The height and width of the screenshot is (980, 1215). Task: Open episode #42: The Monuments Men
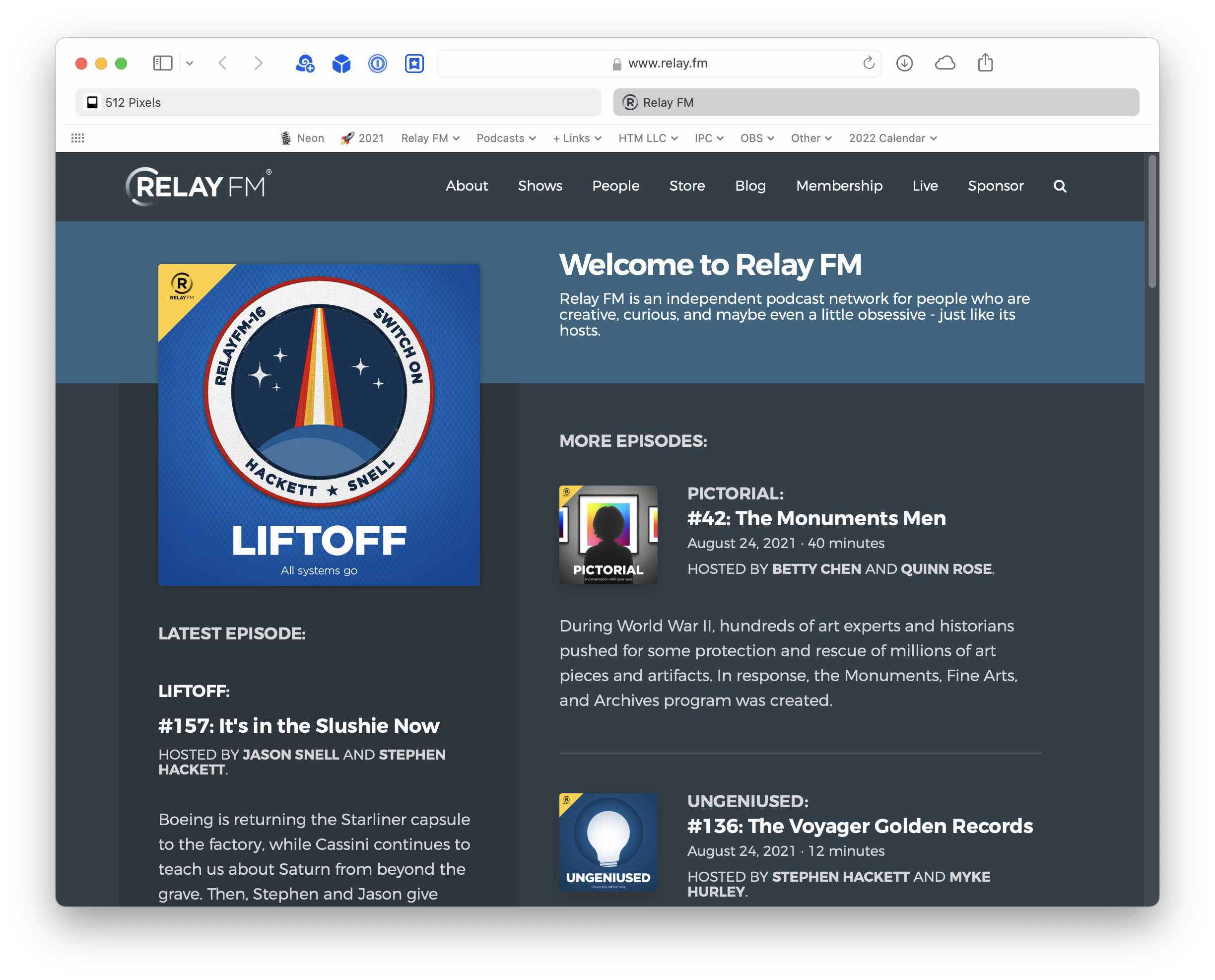point(816,518)
